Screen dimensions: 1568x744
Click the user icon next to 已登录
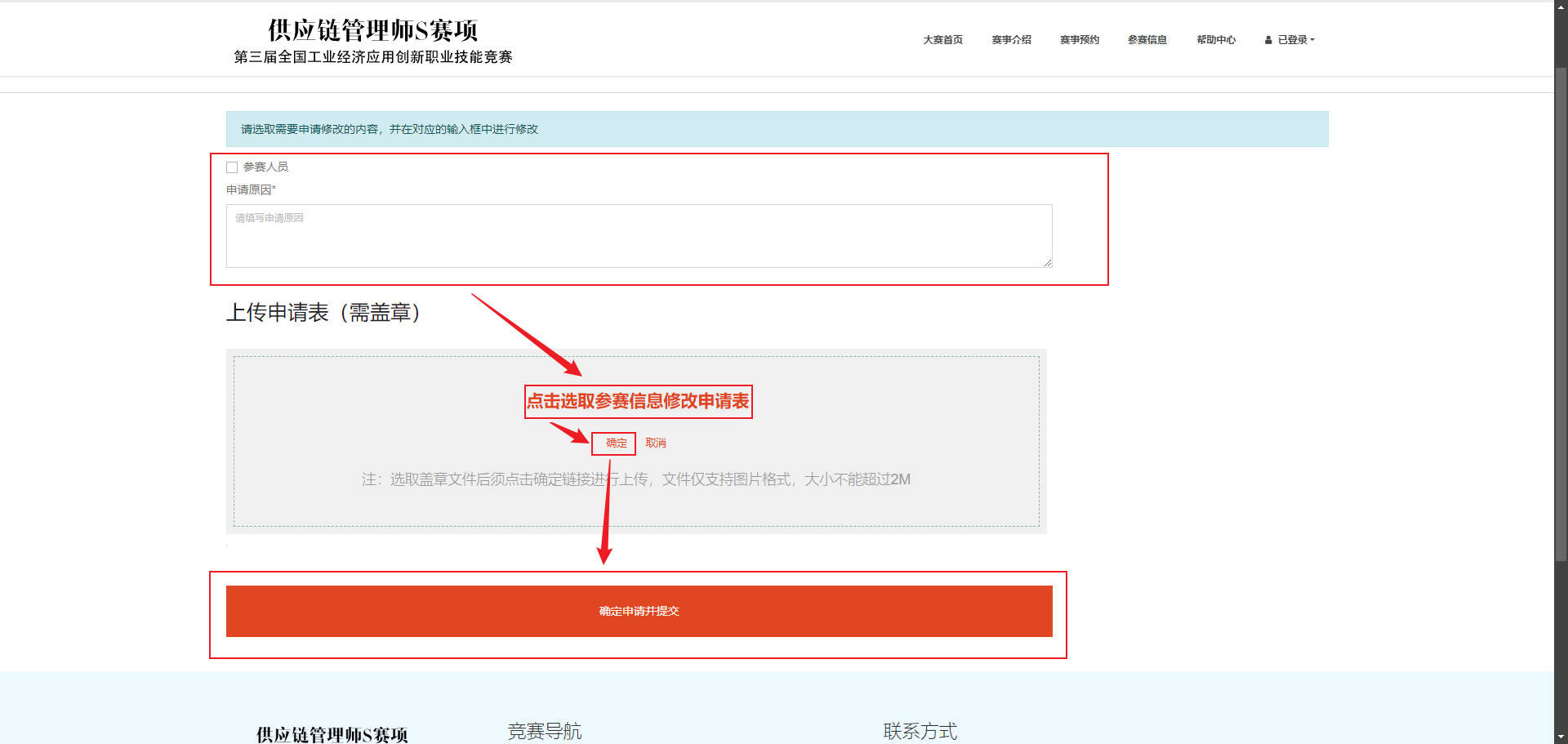tap(1268, 39)
